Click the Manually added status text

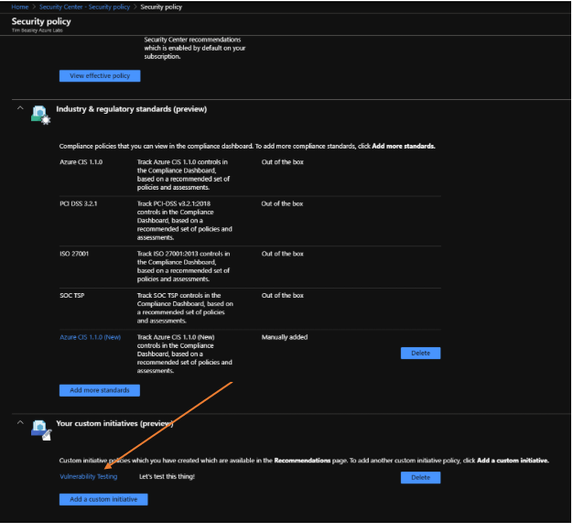point(285,337)
